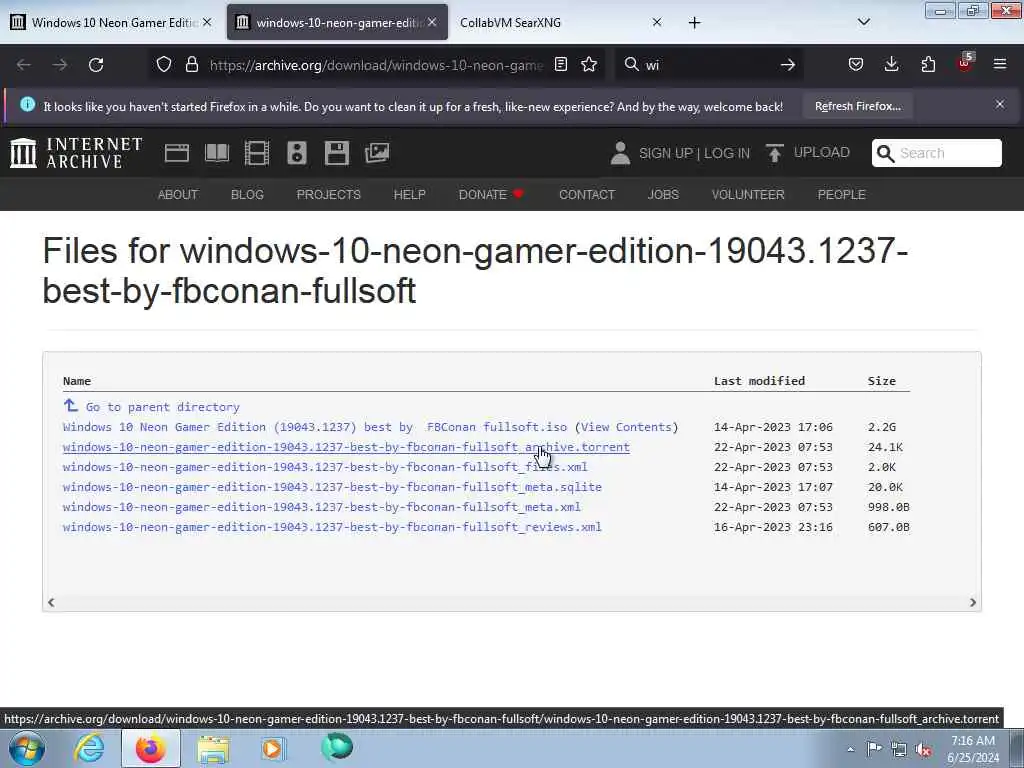This screenshot has width=1024, height=768.
Task: Click the Internet Archive search field
Action: click(936, 153)
